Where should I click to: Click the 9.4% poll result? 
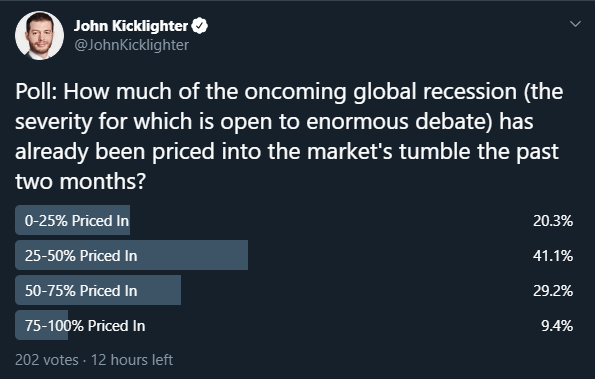pyautogui.click(x=557, y=326)
